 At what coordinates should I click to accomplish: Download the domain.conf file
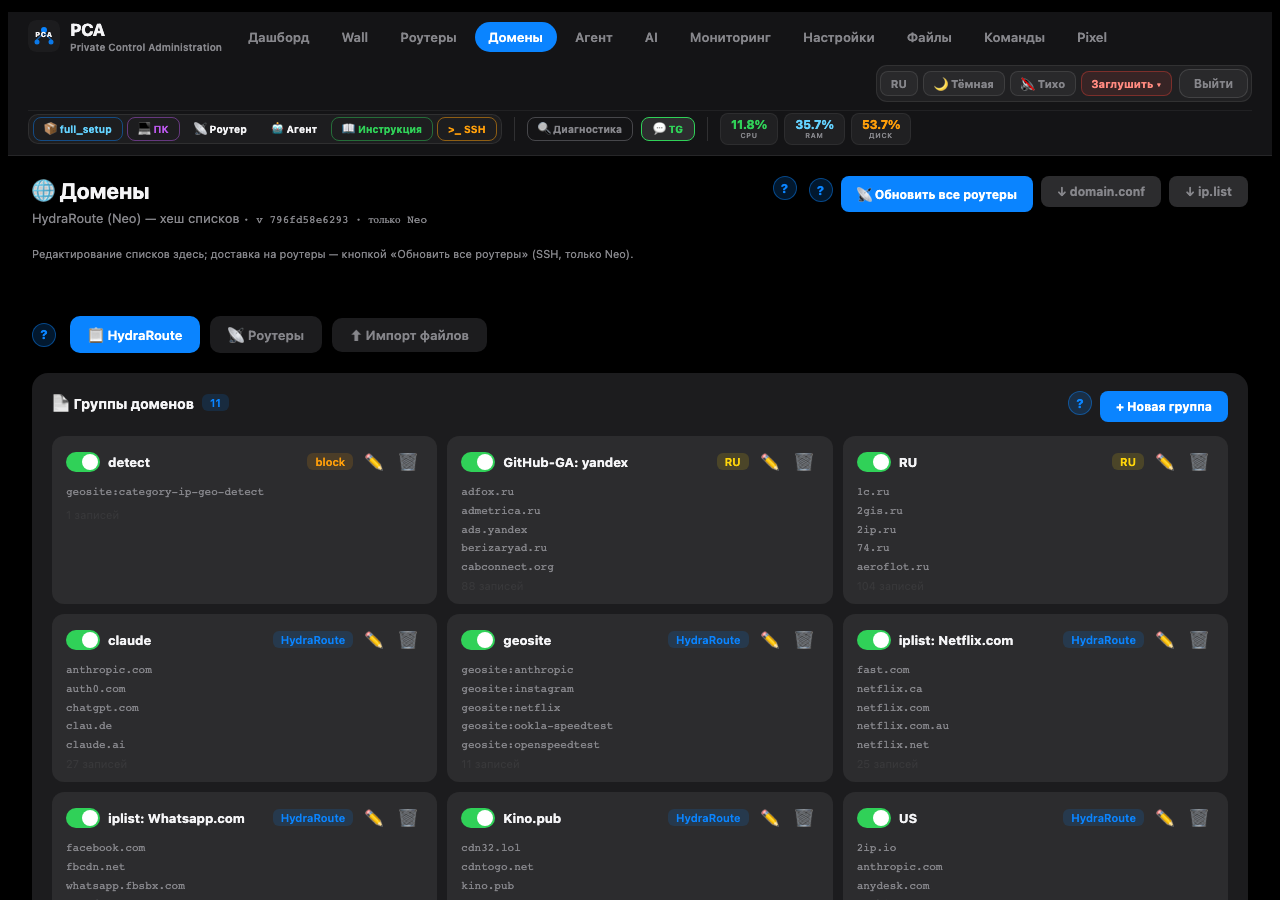point(1101,191)
